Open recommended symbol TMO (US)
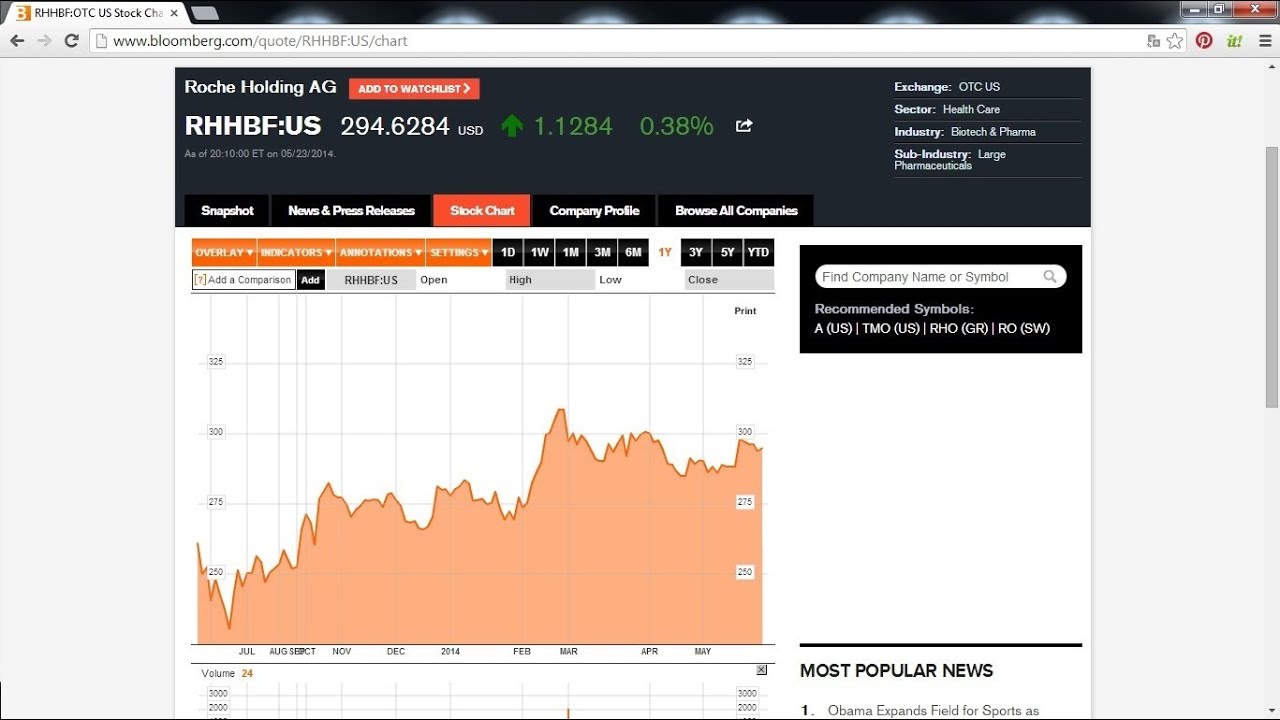Image resolution: width=1280 pixels, height=720 pixels. pyautogui.click(x=890, y=328)
